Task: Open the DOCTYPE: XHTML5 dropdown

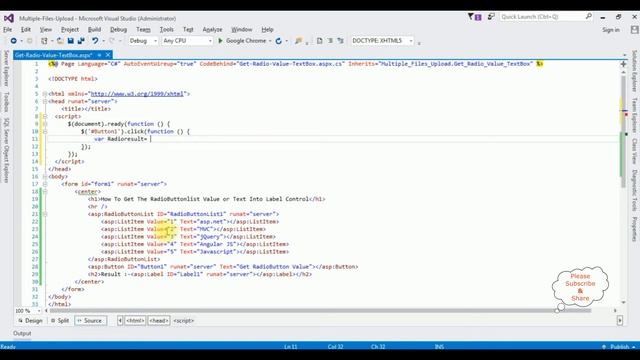Action: (x=382, y=41)
